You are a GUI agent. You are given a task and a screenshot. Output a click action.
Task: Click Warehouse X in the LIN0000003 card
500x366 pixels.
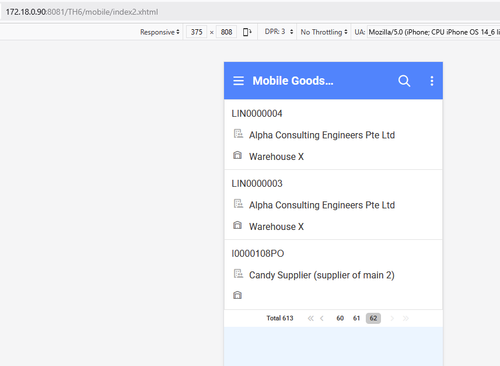[x=276, y=226]
